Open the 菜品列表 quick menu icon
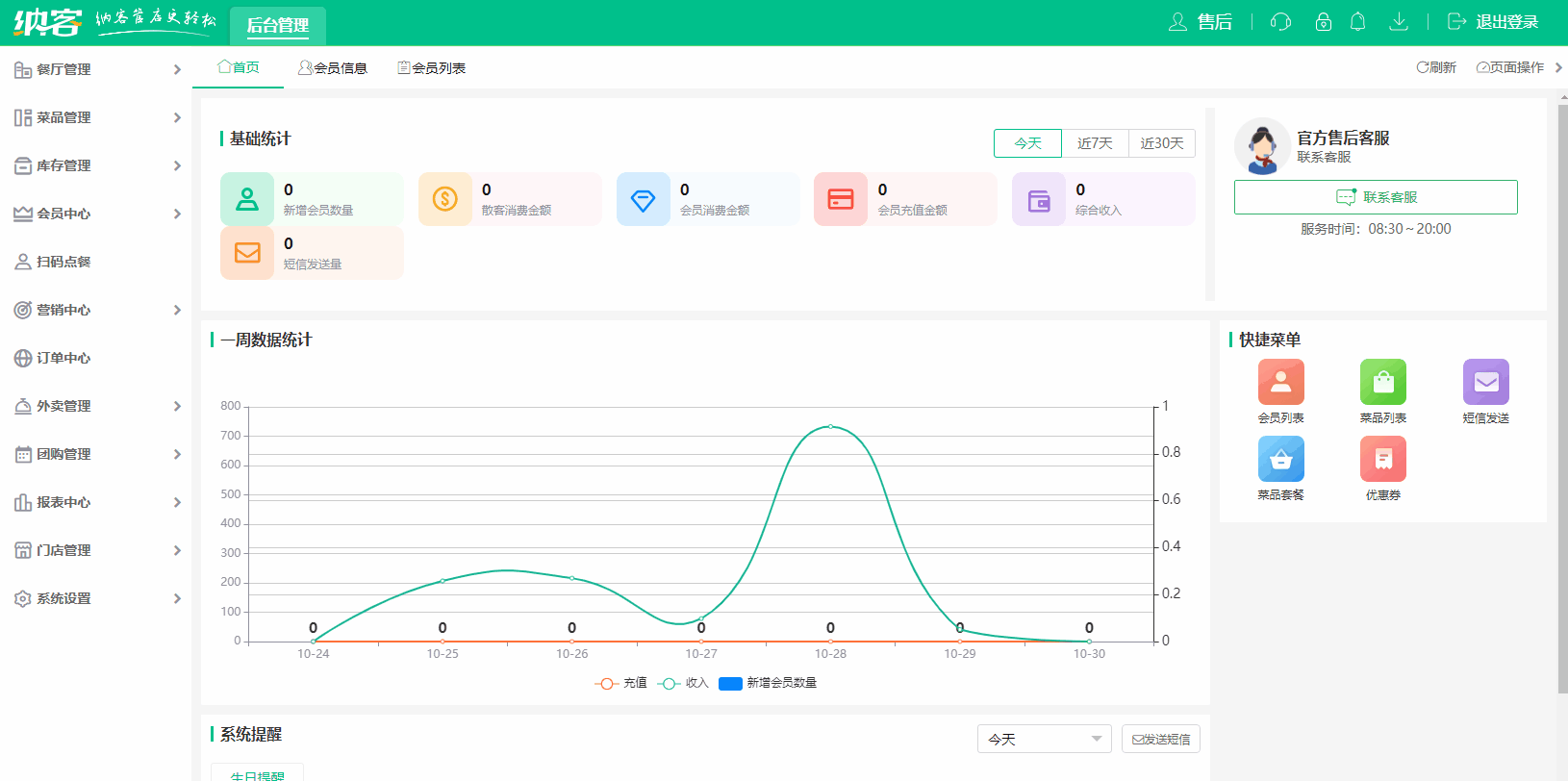Viewport: 1568px width, 781px height. [x=1382, y=382]
